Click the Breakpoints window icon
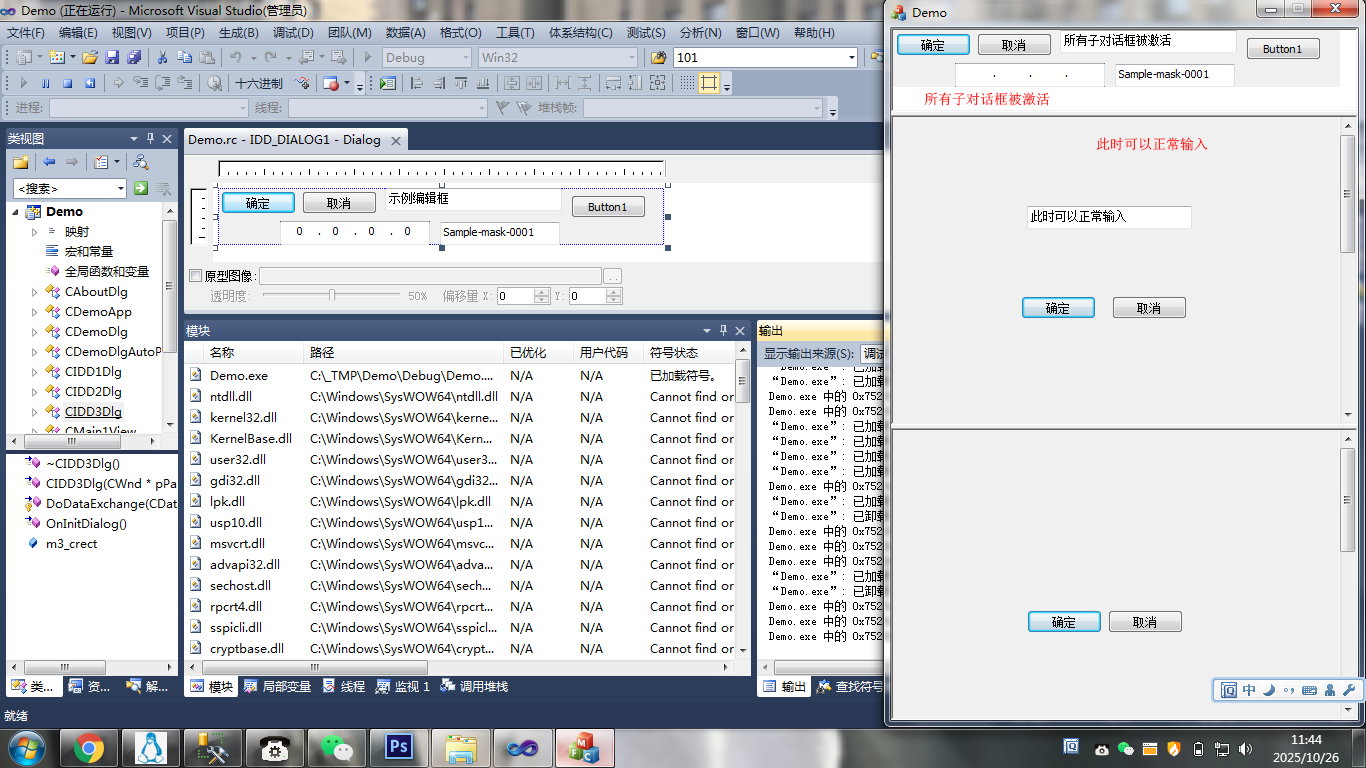Screen dimensions: 1366x768 pos(331,83)
